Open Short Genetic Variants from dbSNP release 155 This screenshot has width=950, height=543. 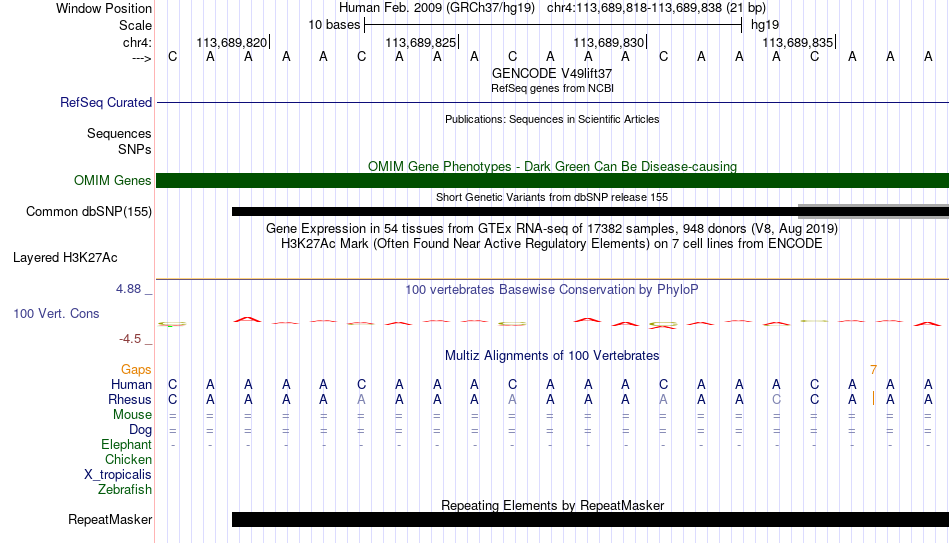(x=552, y=197)
